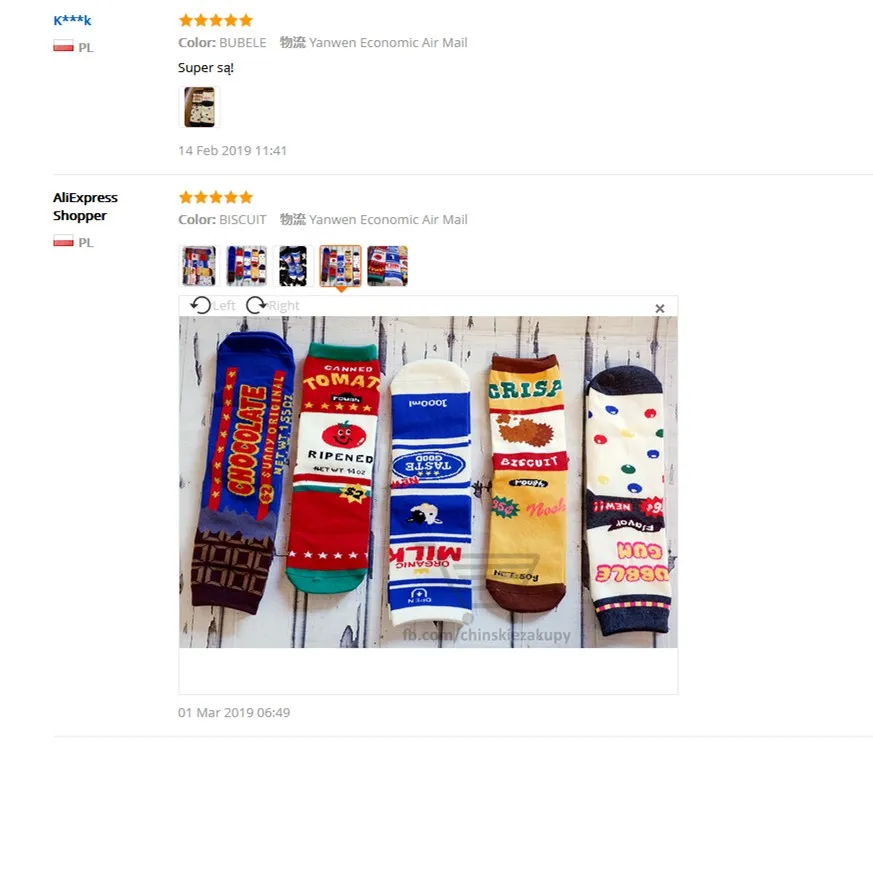Click the "Left" rotate label

pyautogui.click(x=224, y=306)
